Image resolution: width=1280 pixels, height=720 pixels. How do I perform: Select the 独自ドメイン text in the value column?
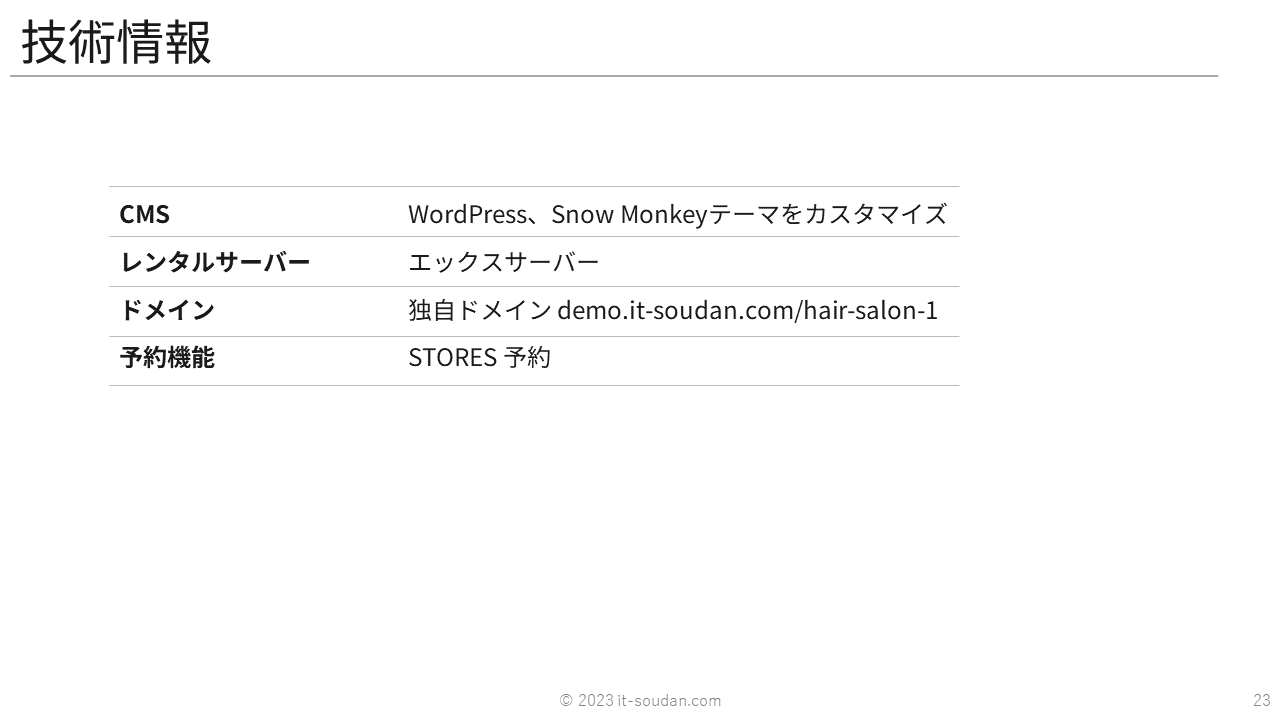pyautogui.click(x=479, y=310)
